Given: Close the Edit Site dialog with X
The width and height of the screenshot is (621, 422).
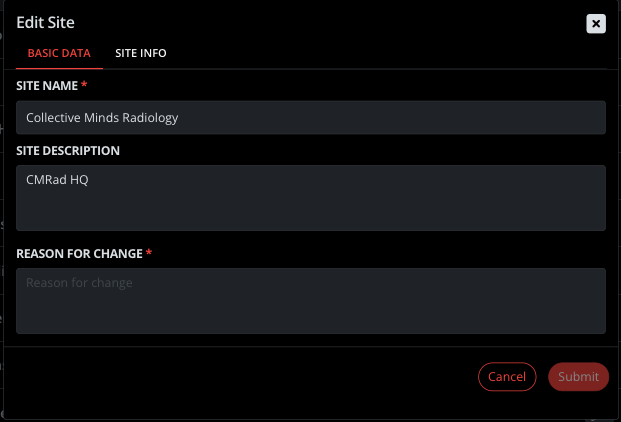Looking at the screenshot, I should [x=596, y=24].
